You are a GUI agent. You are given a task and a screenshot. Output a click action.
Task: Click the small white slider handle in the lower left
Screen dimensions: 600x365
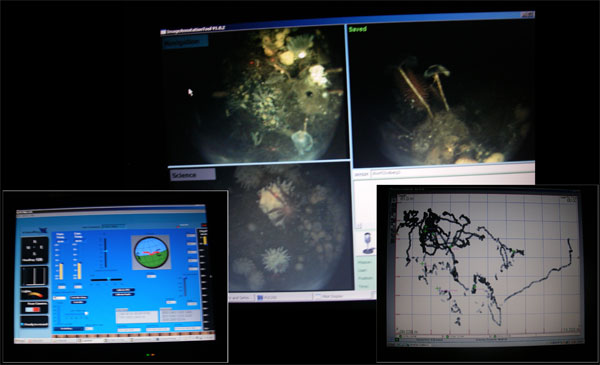pyautogui.click(x=86, y=313)
